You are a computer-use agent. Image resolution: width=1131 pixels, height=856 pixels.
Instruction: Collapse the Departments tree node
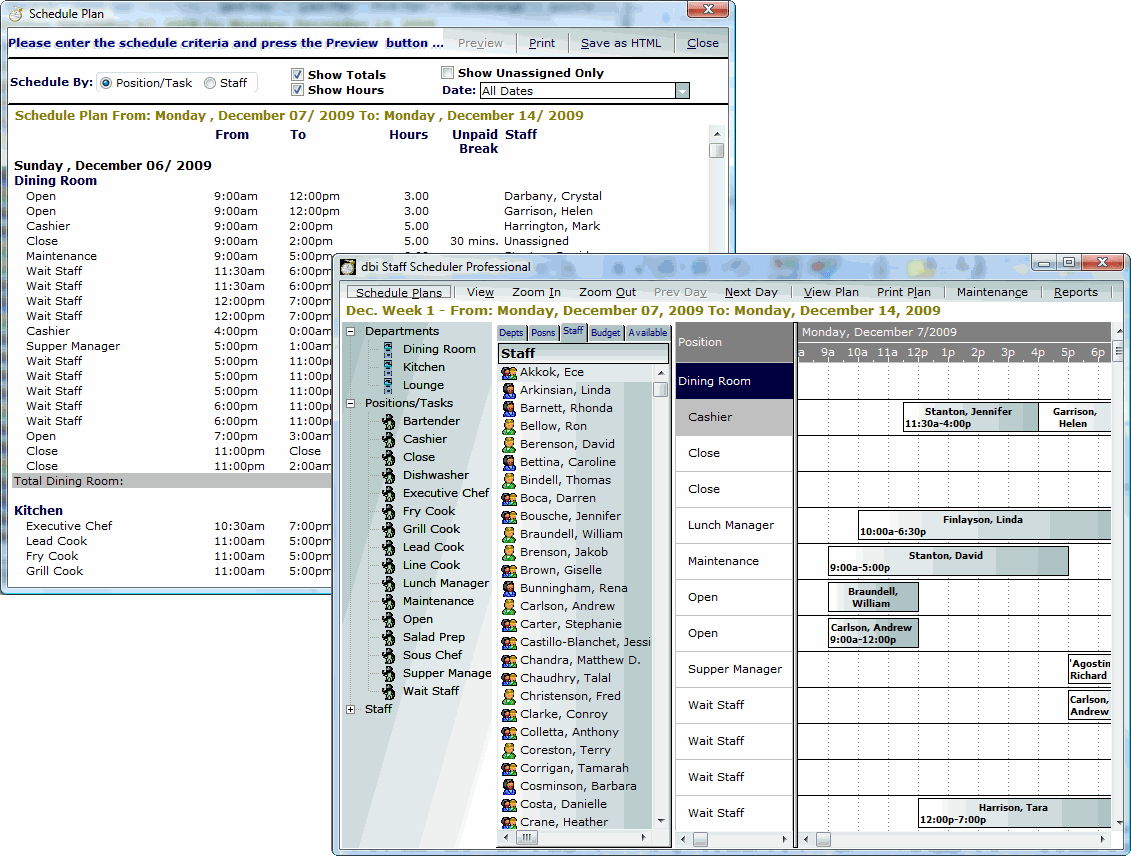coord(351,332)
